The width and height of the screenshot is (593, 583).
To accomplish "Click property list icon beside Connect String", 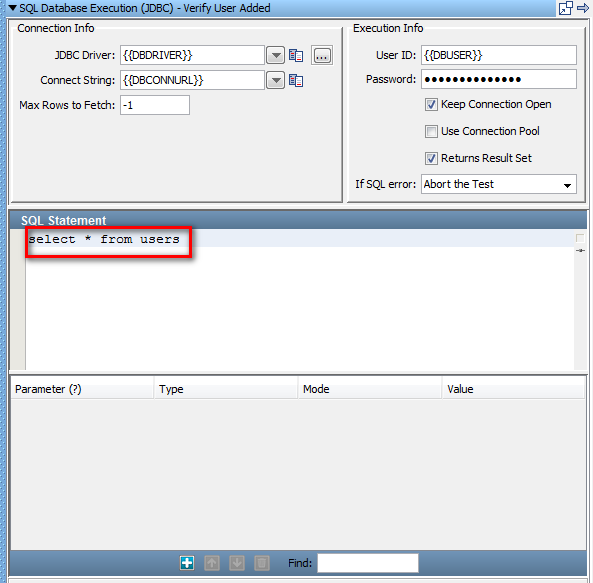I will tap(296, 80).
